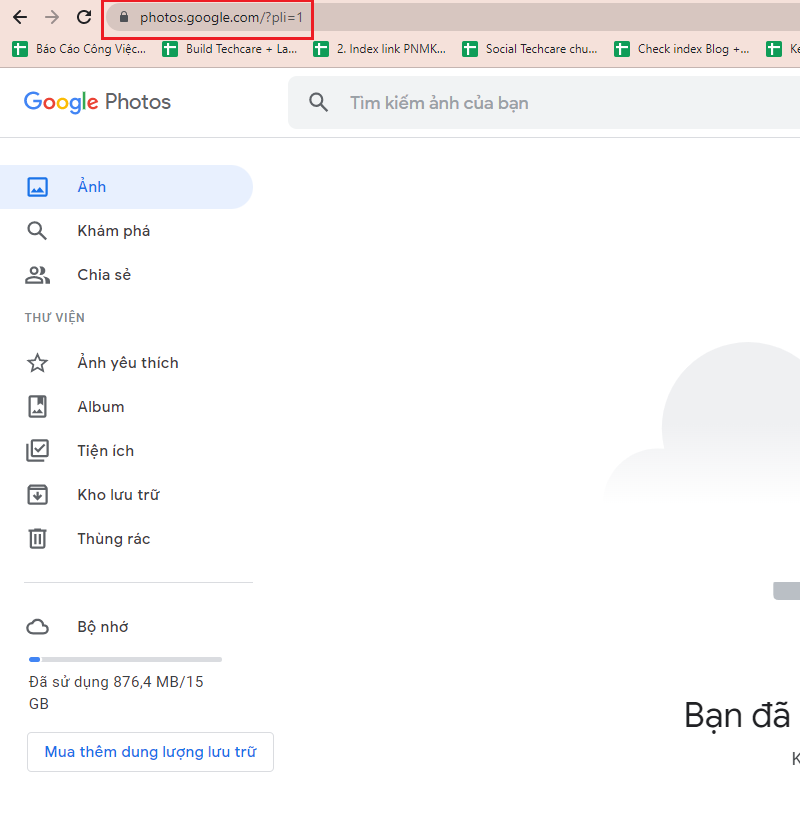The width and height of the screenshot is (800, 832).
Task: Click the Bộ nhớ cloud icon
Action: pos(37,626)
